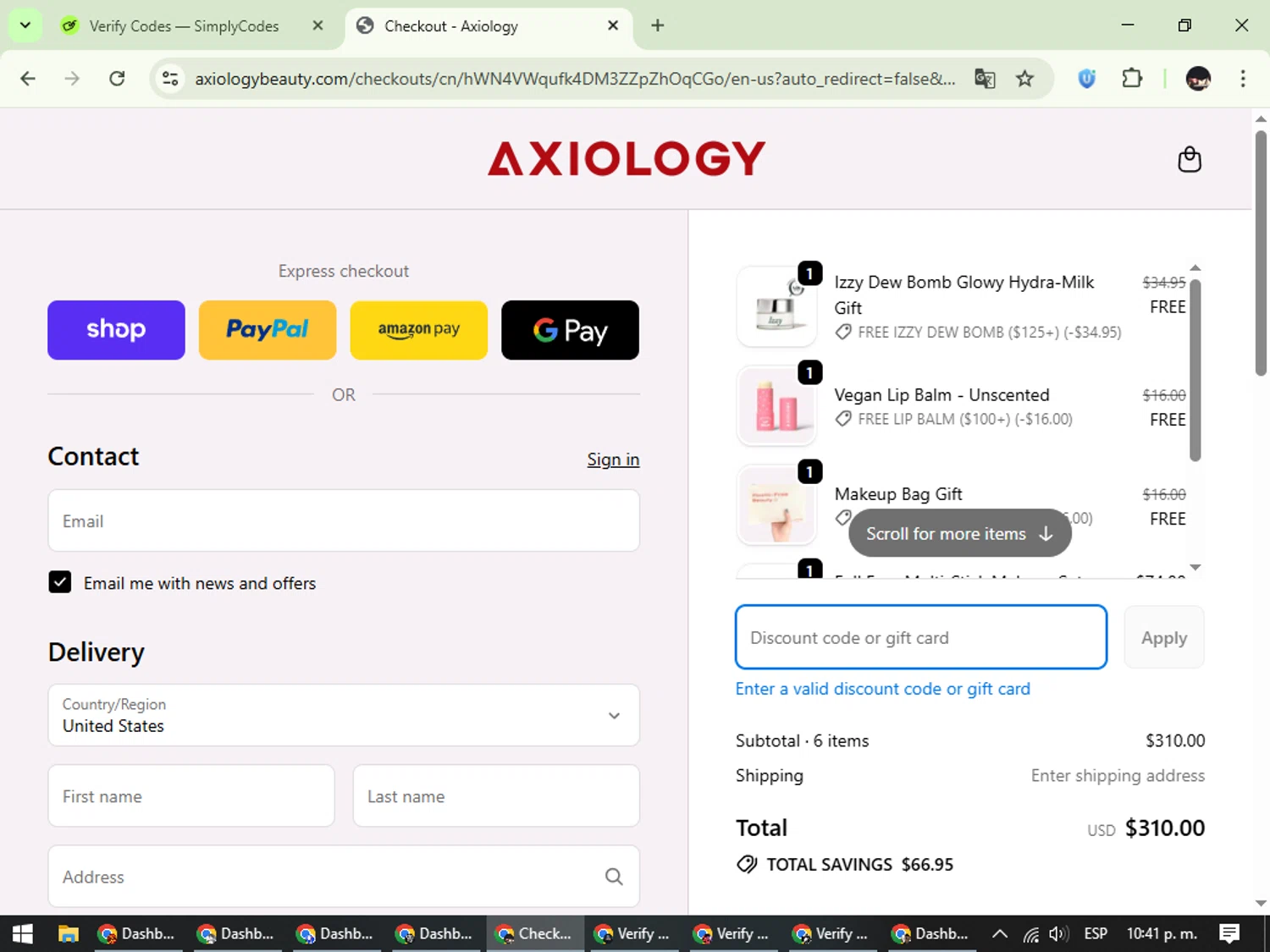Click the network Wi-Fi tray icon
1270x952 pixels.
[x=1030, y=933]
